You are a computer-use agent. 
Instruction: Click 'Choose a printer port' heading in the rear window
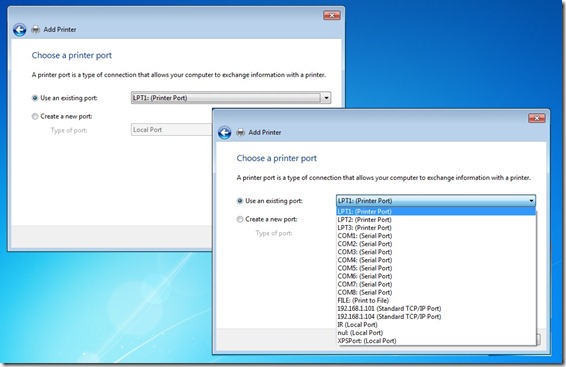[x=71, y=56]
